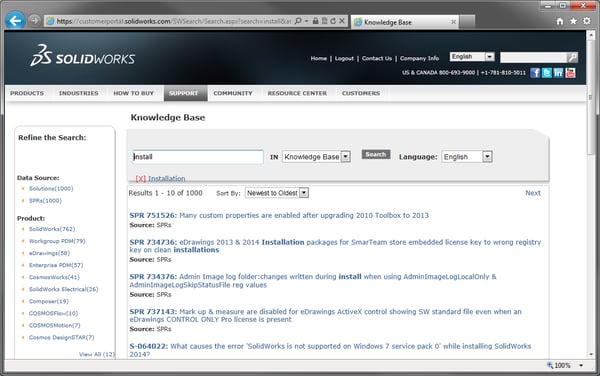The image size is (600, 376).
Task: Click the Company Info header link
Action: coord(419,59)
